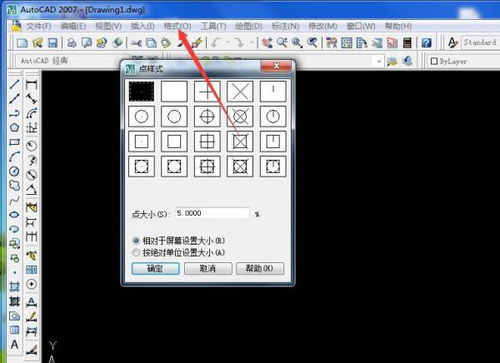Select absolute units size radio option

(x=136, y=253)
